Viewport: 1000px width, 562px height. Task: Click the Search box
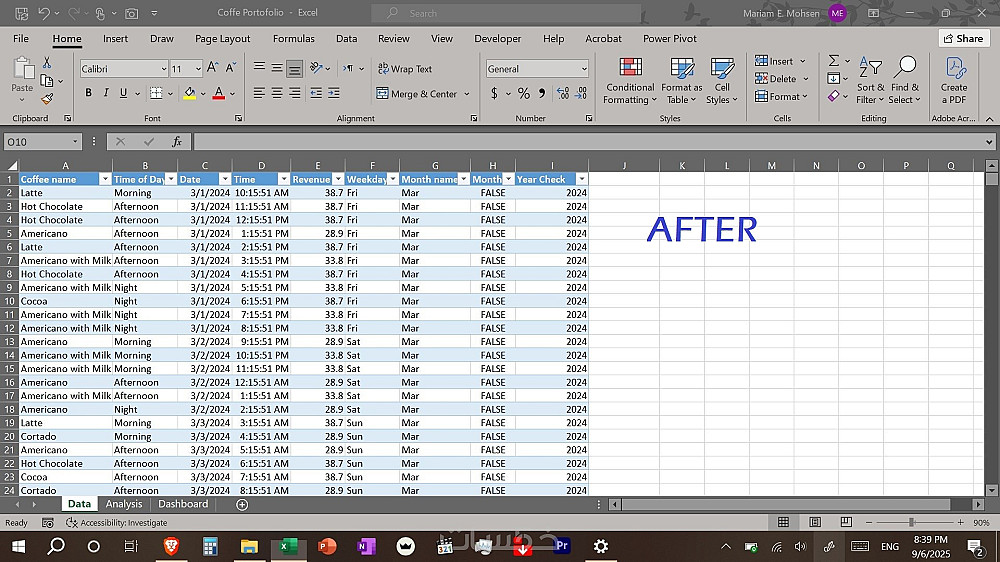click(507, 13)
